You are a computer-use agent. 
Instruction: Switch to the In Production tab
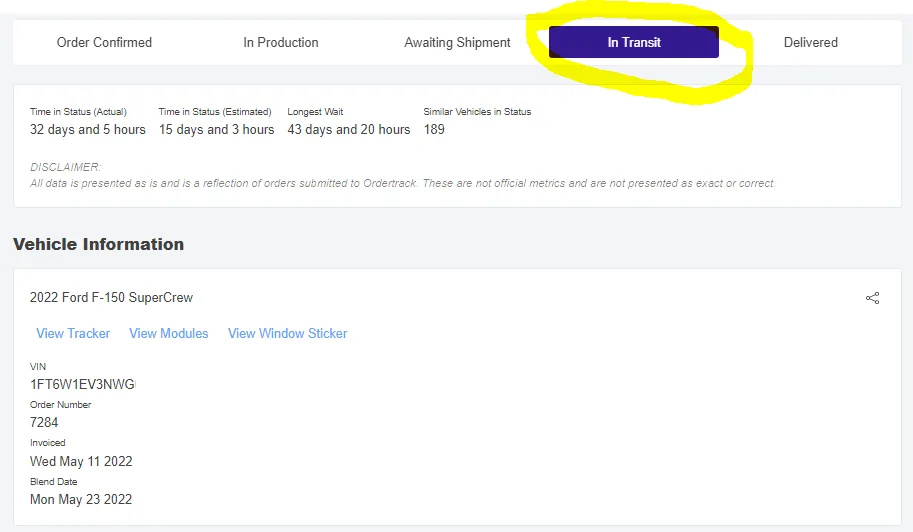coord(281,43)
